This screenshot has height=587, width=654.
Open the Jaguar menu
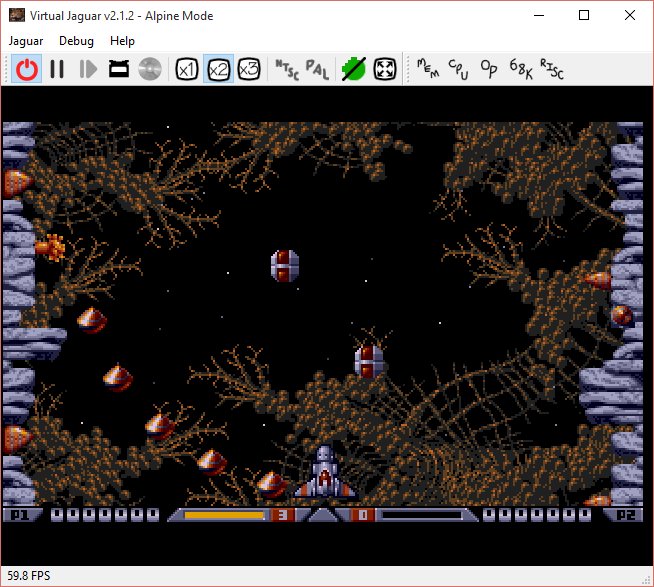[x=26, y=41]
